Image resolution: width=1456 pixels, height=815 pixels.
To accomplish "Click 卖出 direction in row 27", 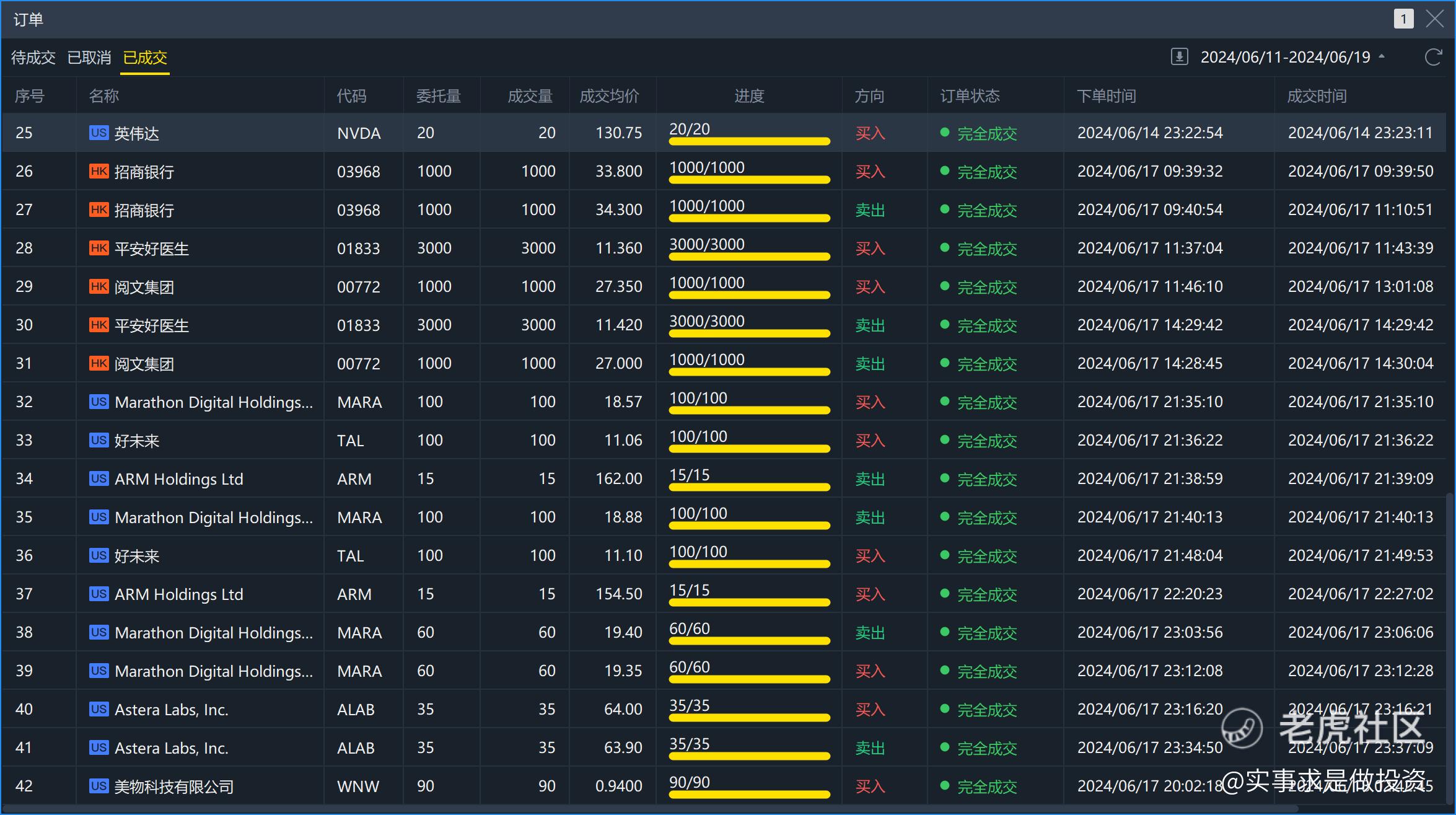I will (870, 210).
